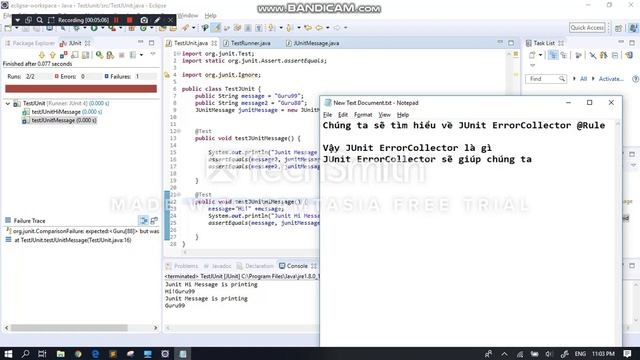This screenshot has width=640, height=360.
Task: Click the red JUnit progress bar
Action: click(81, 89)
